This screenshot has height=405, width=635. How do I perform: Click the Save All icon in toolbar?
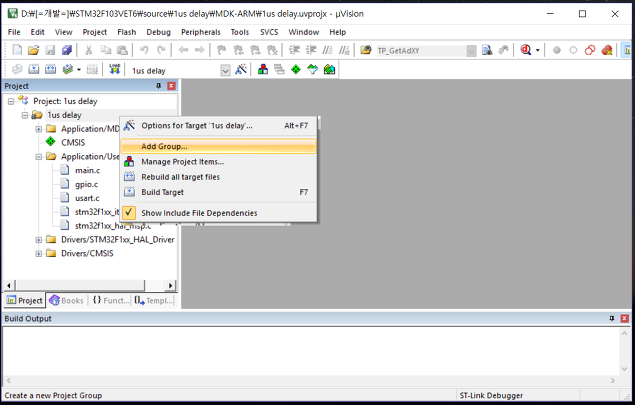tap(67, 50)
